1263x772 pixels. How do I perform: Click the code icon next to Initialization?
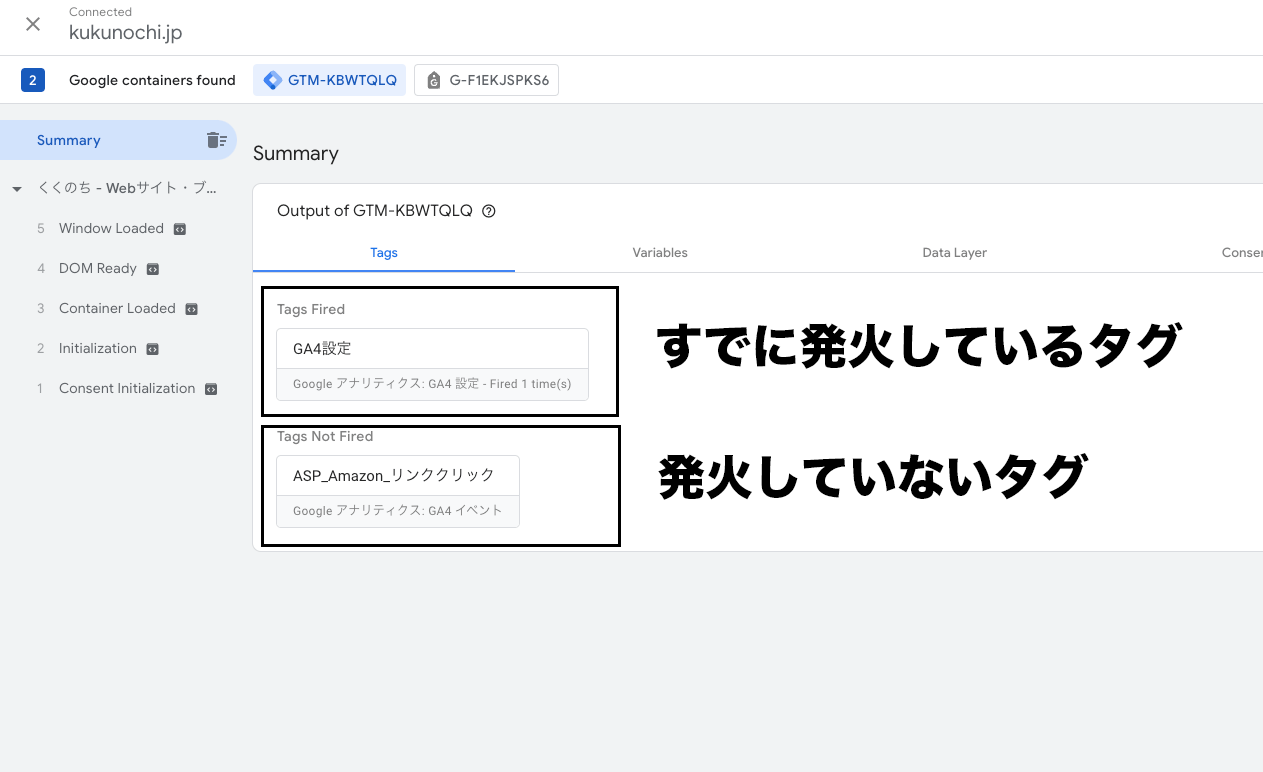(153, 349)
